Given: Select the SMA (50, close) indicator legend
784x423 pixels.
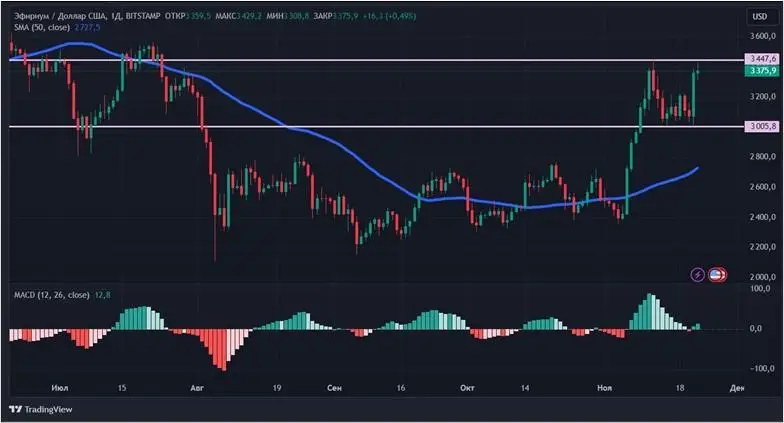Looking at the screenshot, I should tap(40, 27).
